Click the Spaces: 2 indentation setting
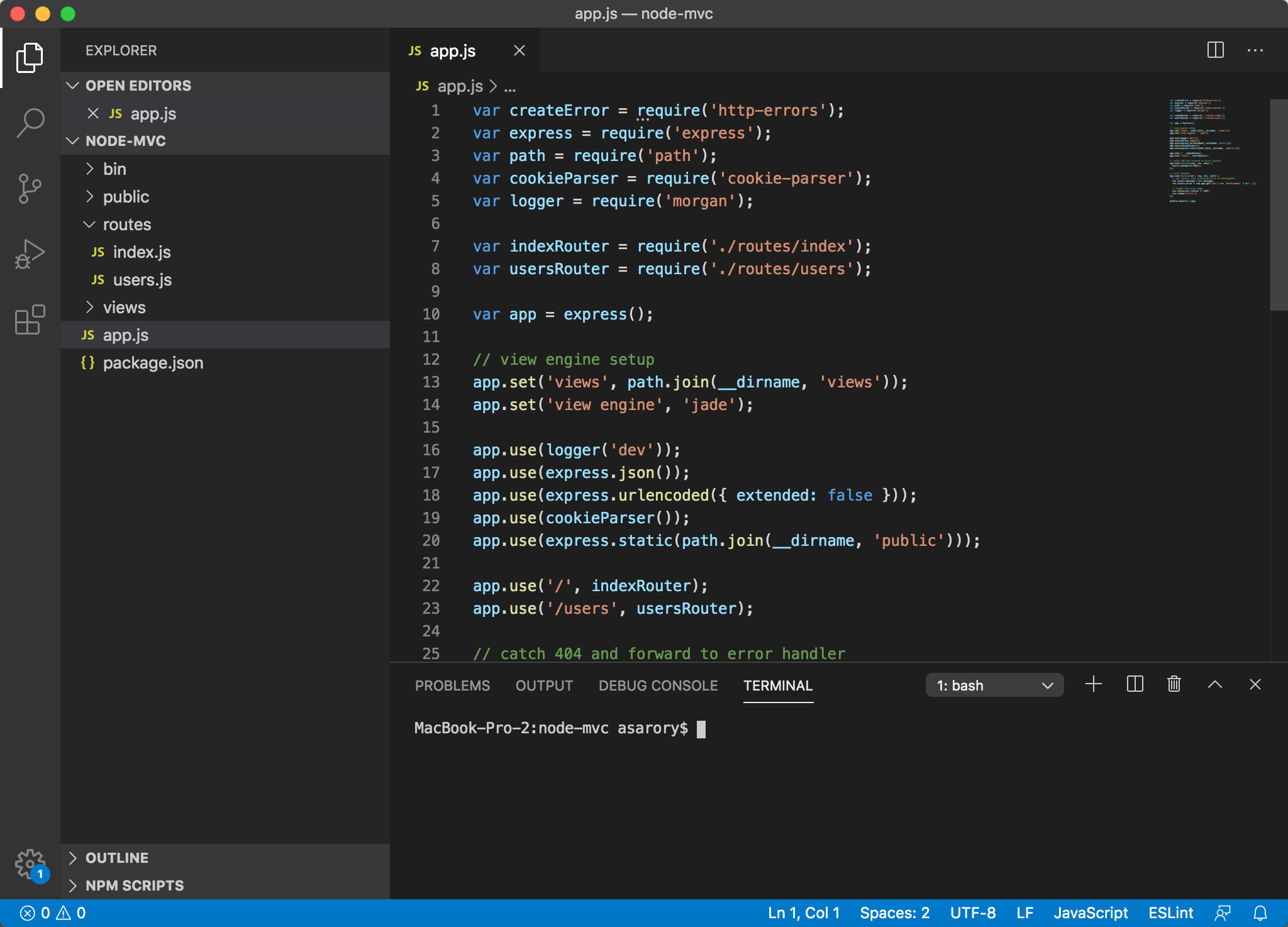Image resolution: width=1288 pixels, height=927 pixels. pos(894,913)
